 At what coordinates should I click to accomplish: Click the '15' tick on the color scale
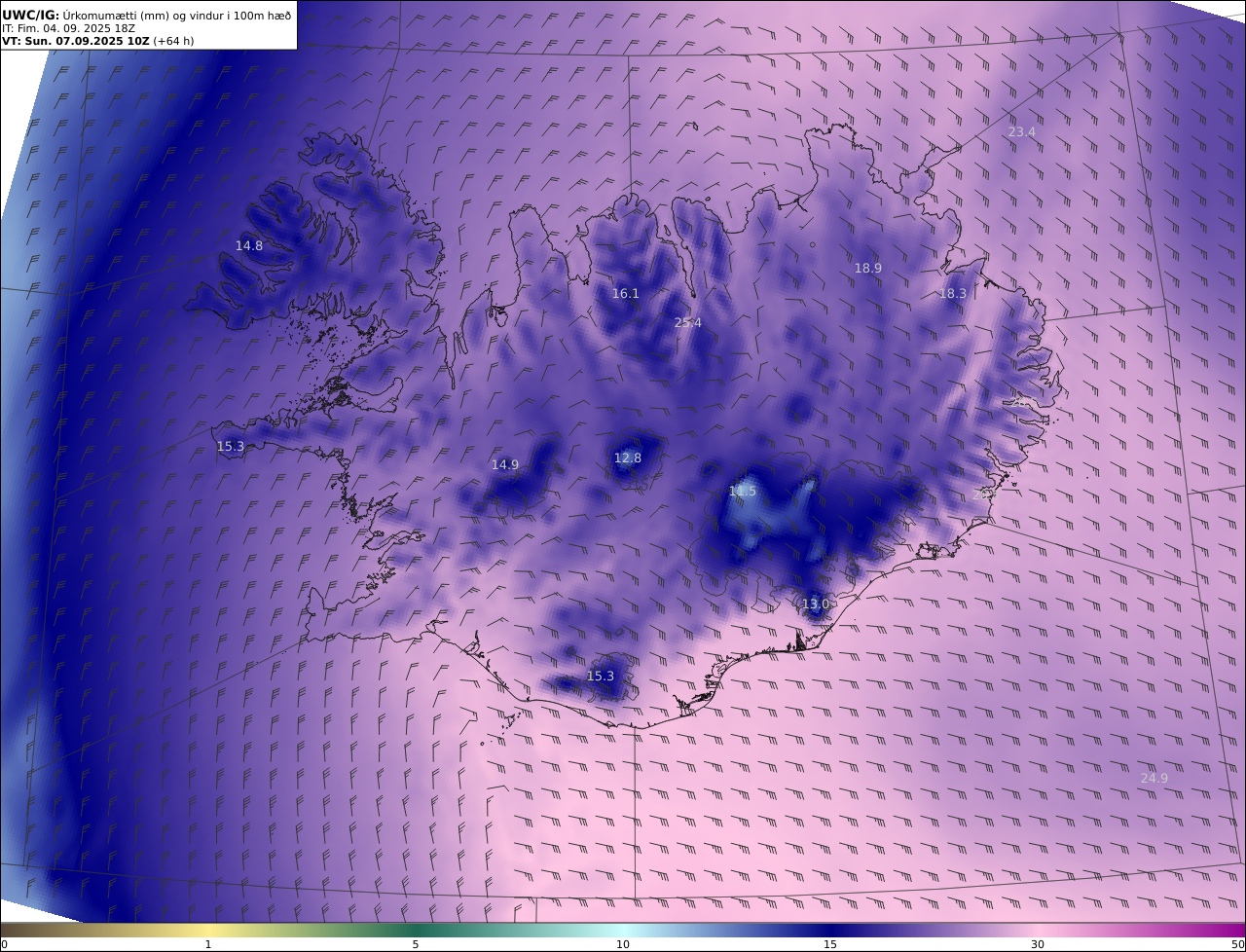coord(830,944)
